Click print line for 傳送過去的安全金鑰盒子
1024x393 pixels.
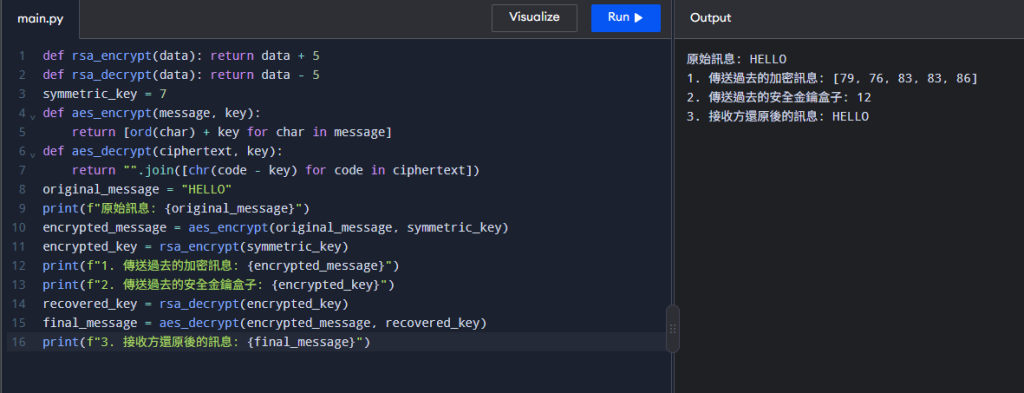(219, 285)
